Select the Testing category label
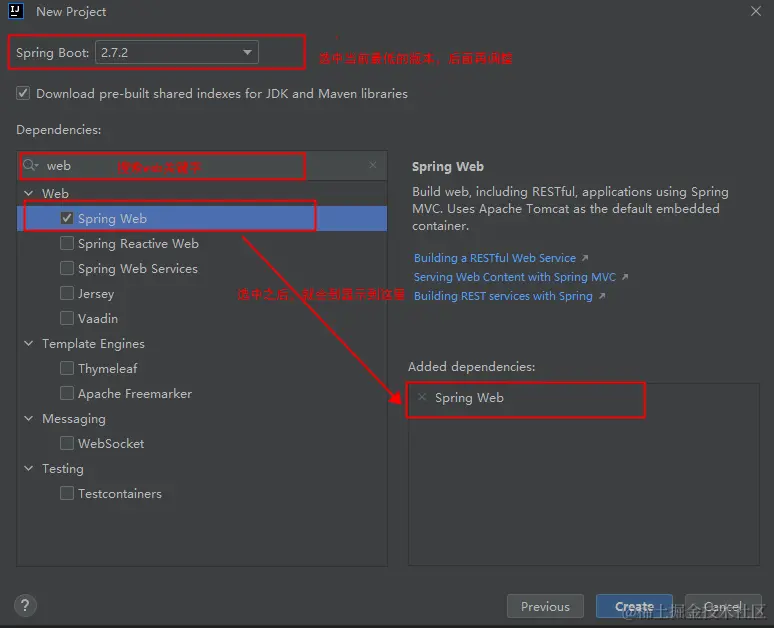774x628 pixels. point(63,469)
